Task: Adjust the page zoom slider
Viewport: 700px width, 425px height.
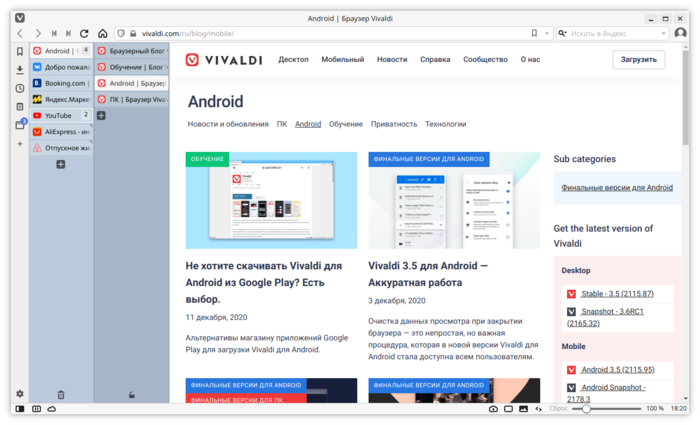Action: coord(586,409)
